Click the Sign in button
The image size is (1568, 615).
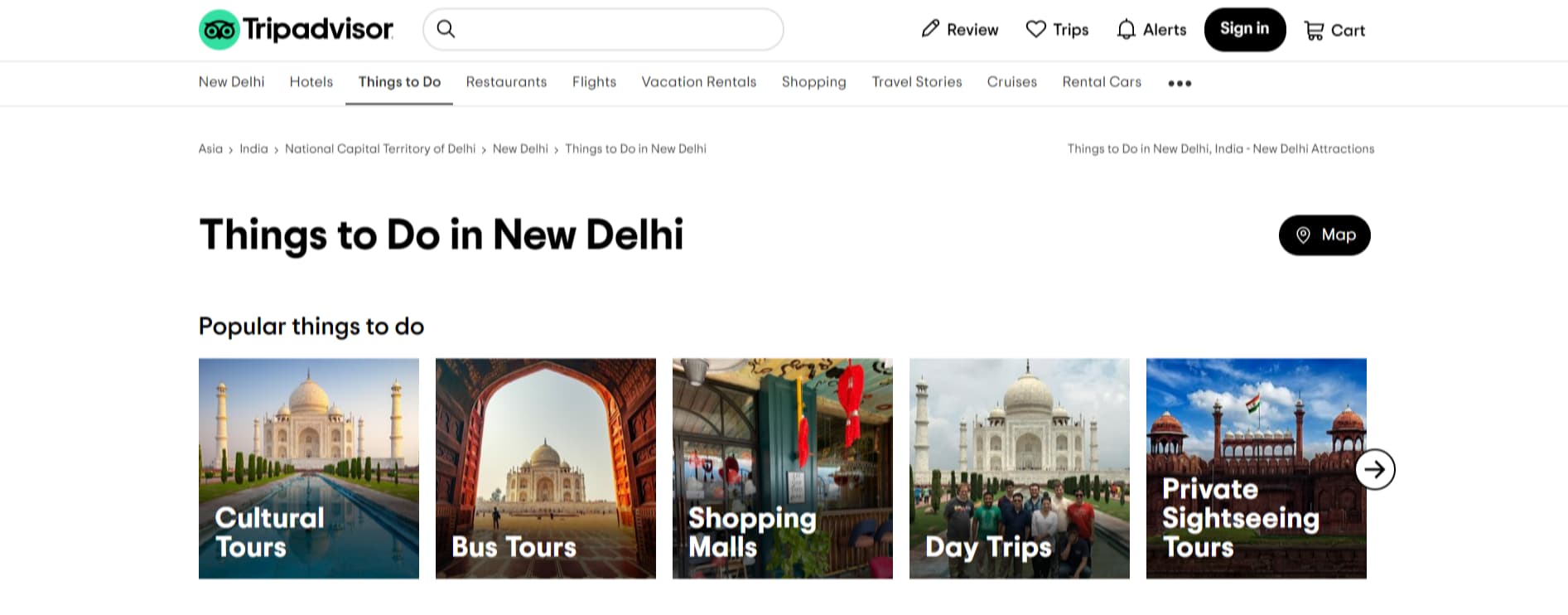pyautogui.click(x=1245, y=30)
